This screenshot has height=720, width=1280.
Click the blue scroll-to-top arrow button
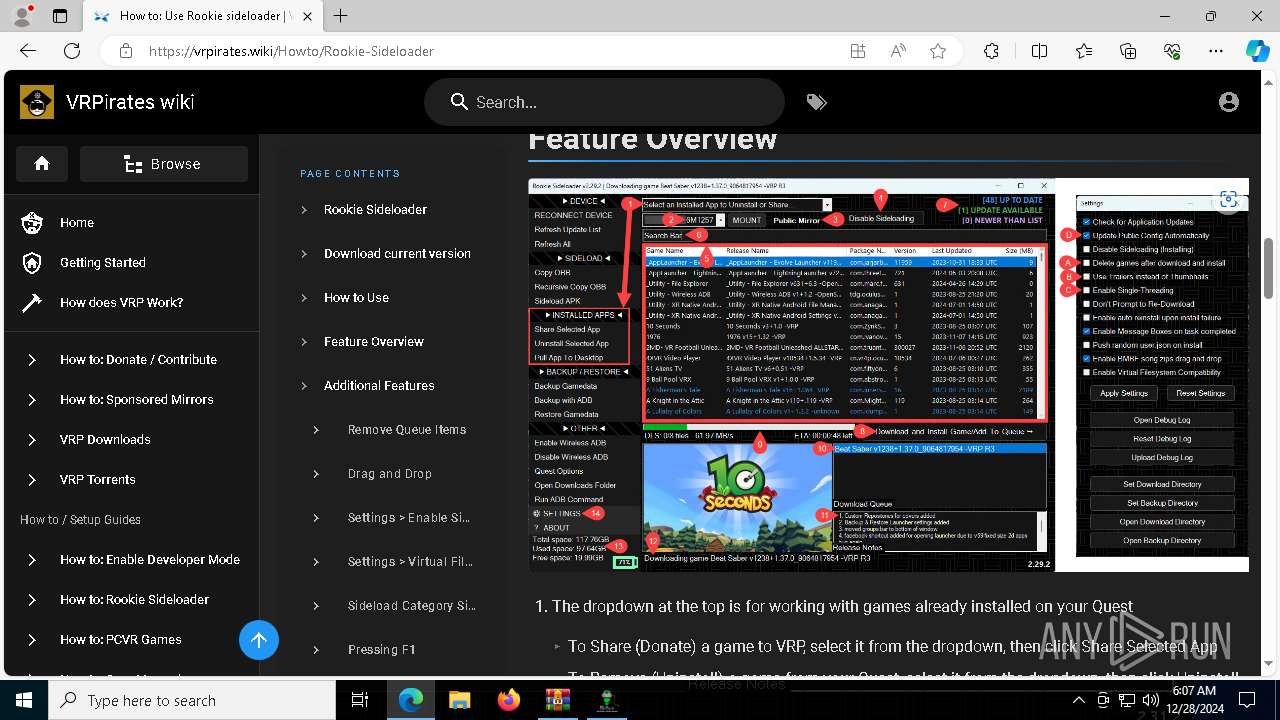point(259,640)
